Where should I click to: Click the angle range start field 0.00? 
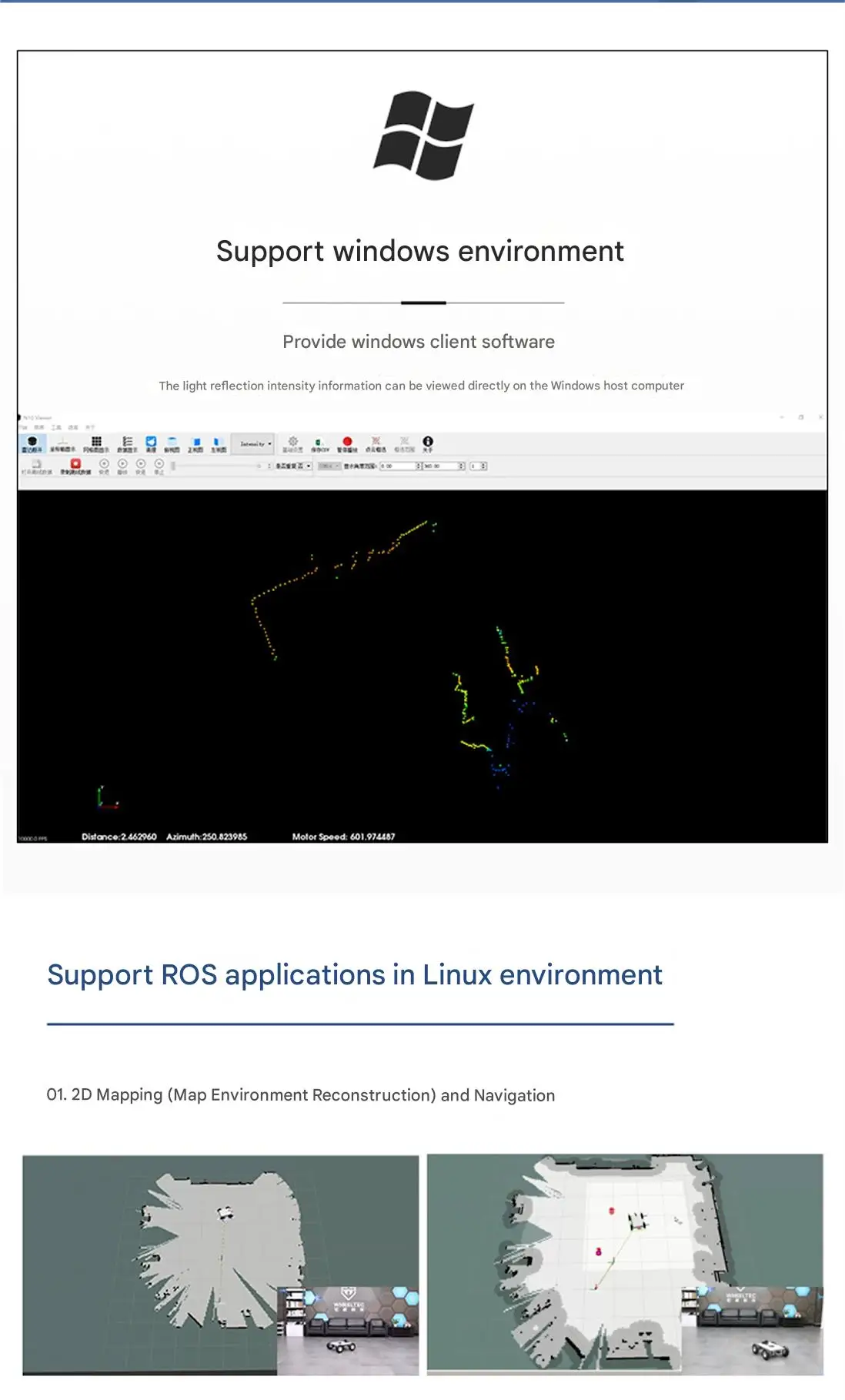point(400,466)
